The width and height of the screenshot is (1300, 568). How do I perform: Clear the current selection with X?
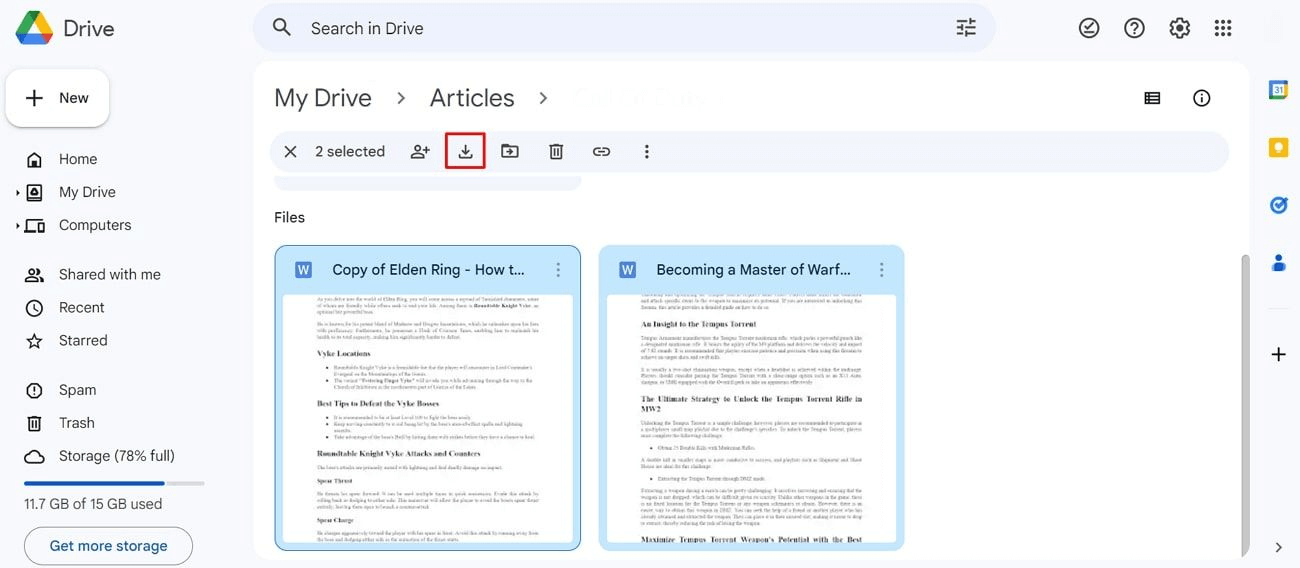tap(290, 151)
